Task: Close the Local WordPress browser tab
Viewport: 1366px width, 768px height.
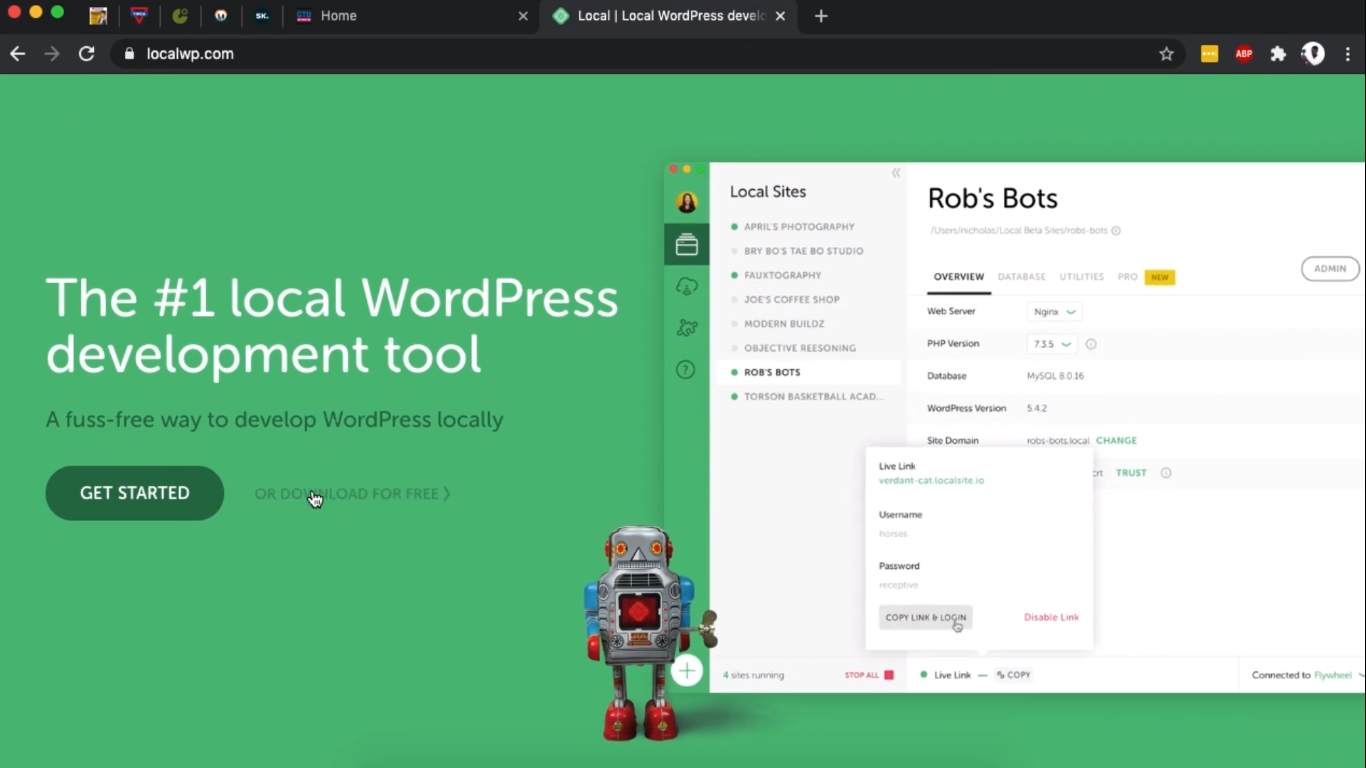Action: click(x=780, y=16)
